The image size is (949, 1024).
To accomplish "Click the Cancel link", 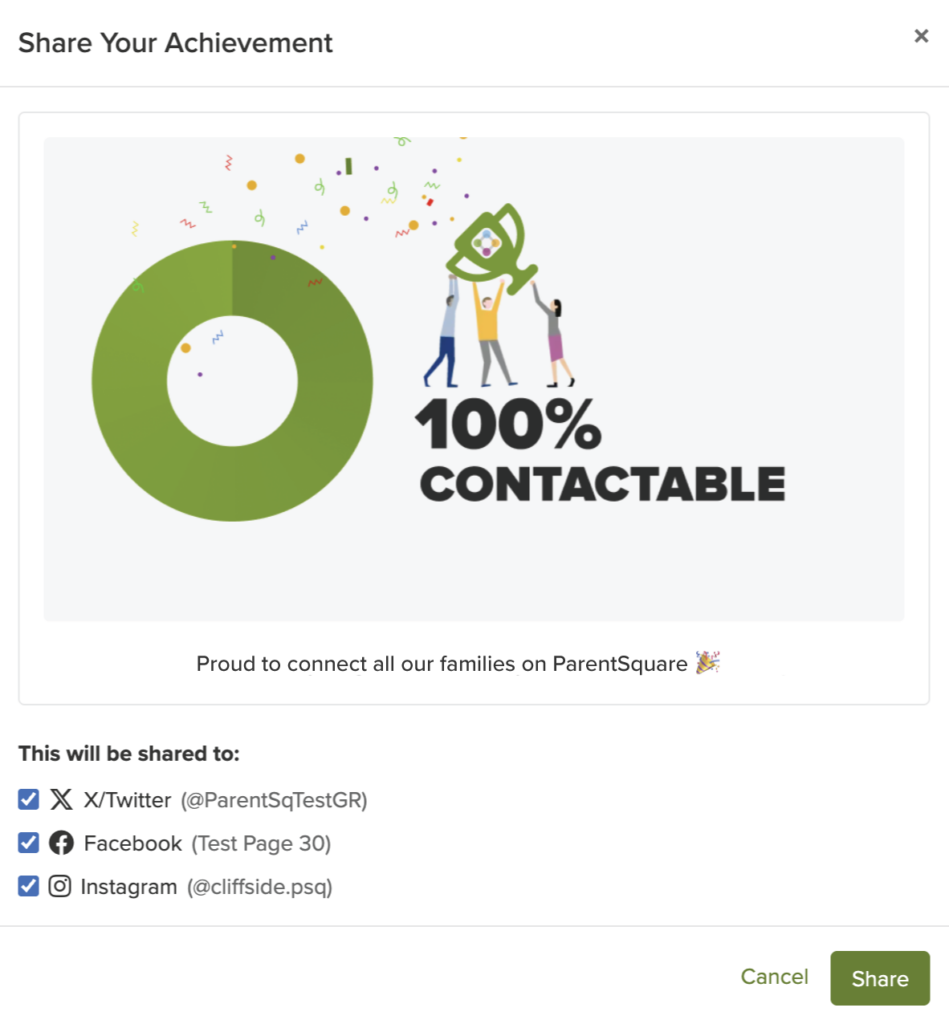I will point(774,977).
